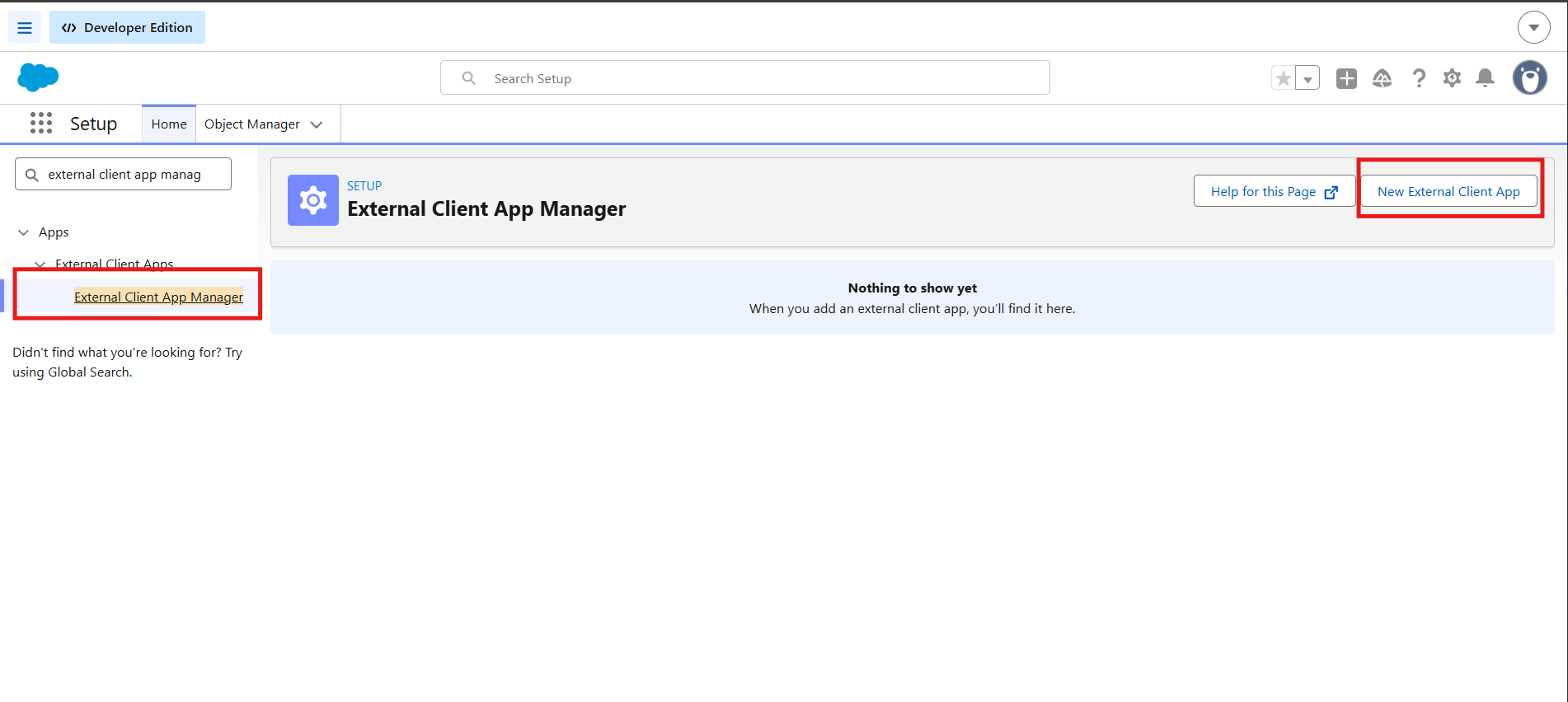The height and width of the screenshot is (702, 1568).
Task: Open the Help question mark icon
Action: (x=1419, y=78)
